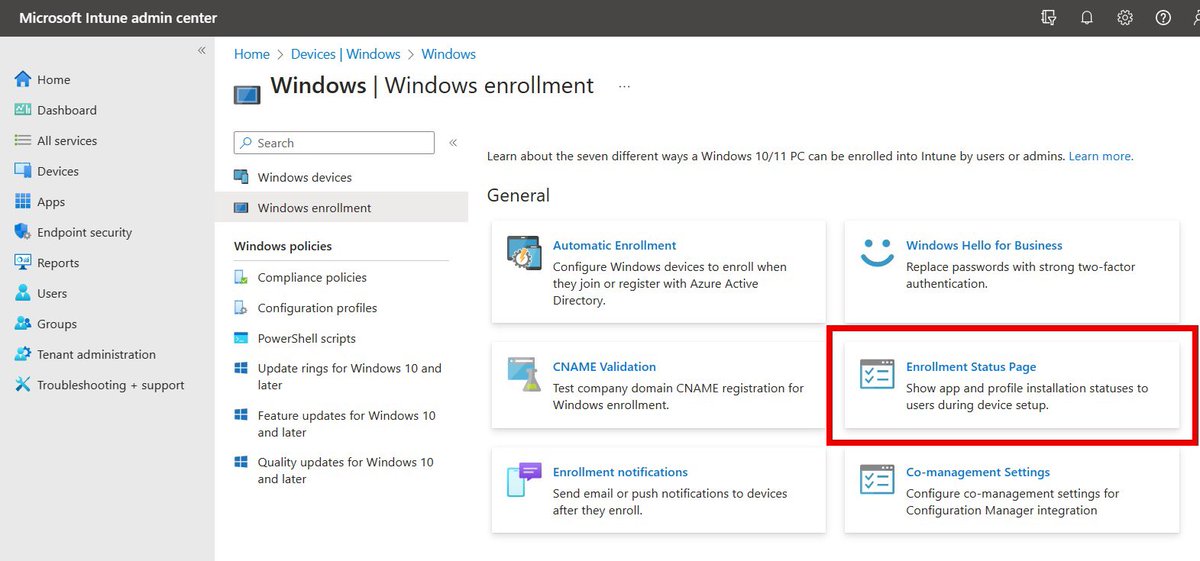The image size is (1200, 561).
Task: Click the Troubleshooting wrench icon
Action: (23, 385)
